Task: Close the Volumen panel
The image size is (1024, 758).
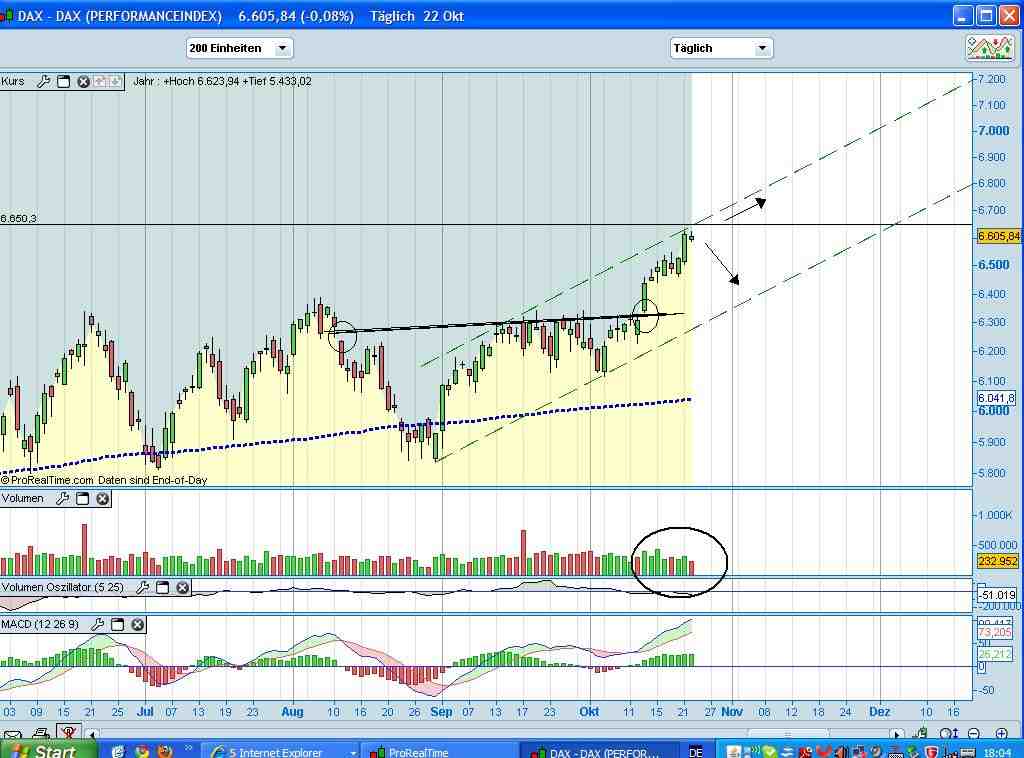Action: 103,499
